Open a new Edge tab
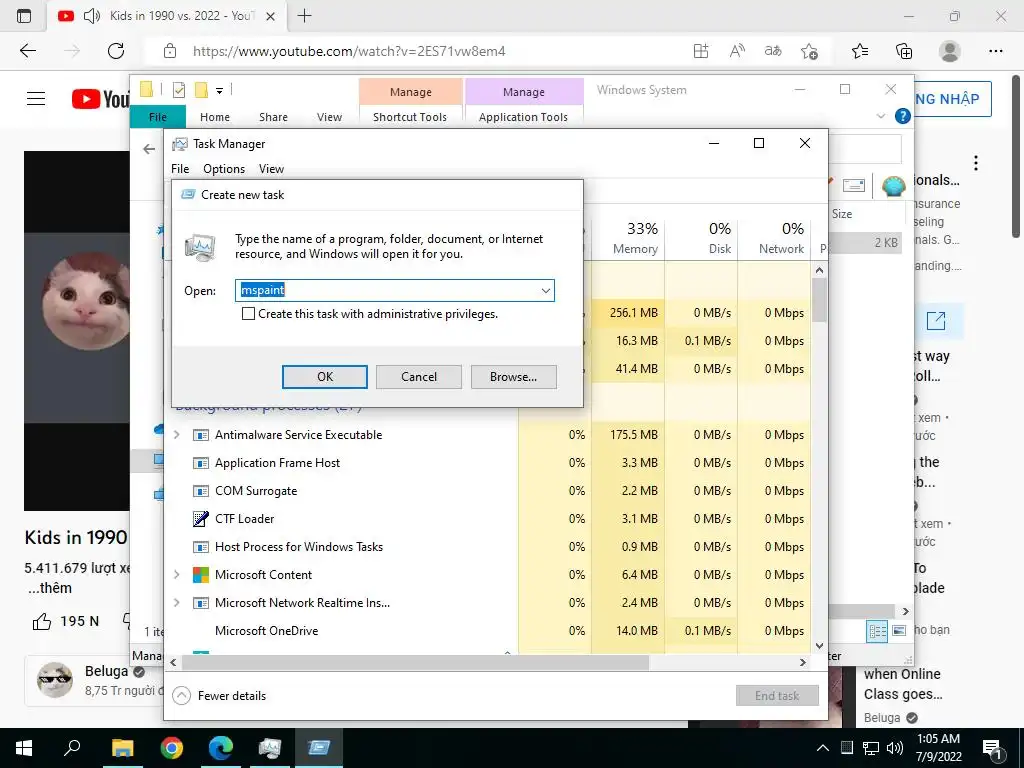1024x768 pixels. point(304,16)
